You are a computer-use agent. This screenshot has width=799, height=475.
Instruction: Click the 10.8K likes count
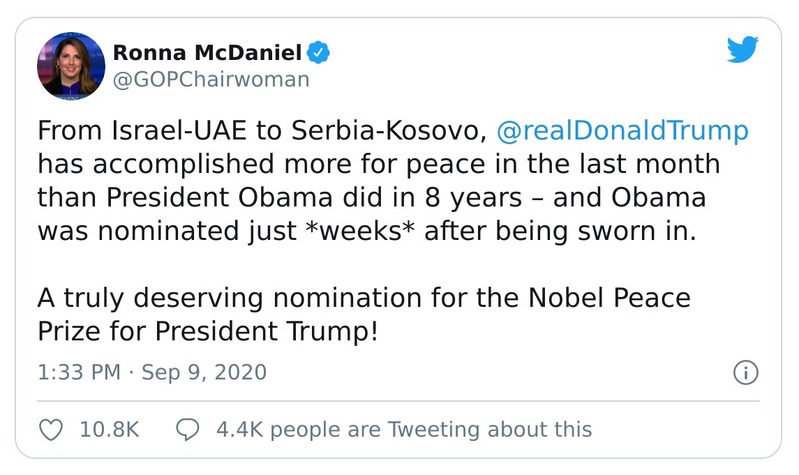(108, 429)
